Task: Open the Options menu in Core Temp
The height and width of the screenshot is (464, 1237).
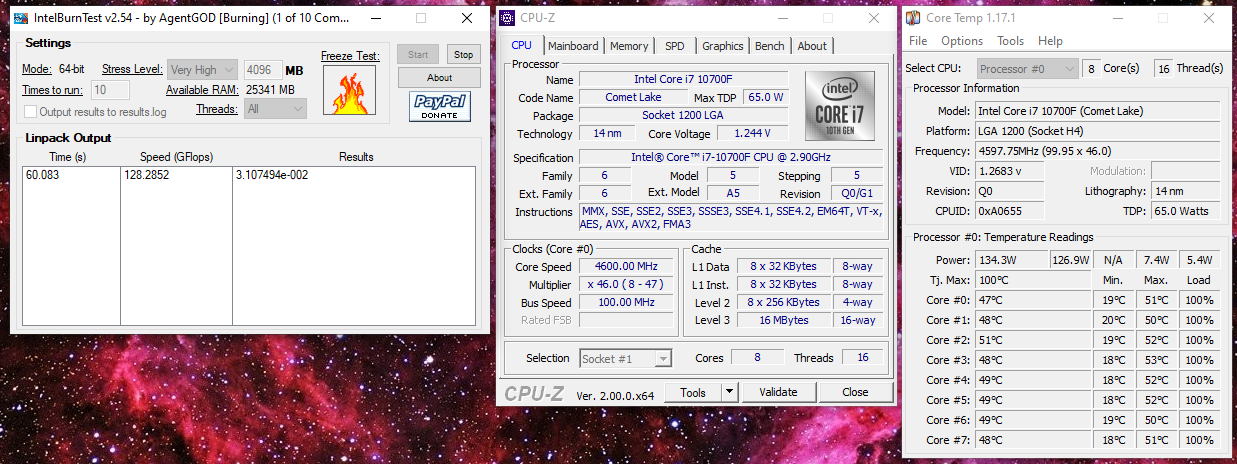Action: pos(961,41)
